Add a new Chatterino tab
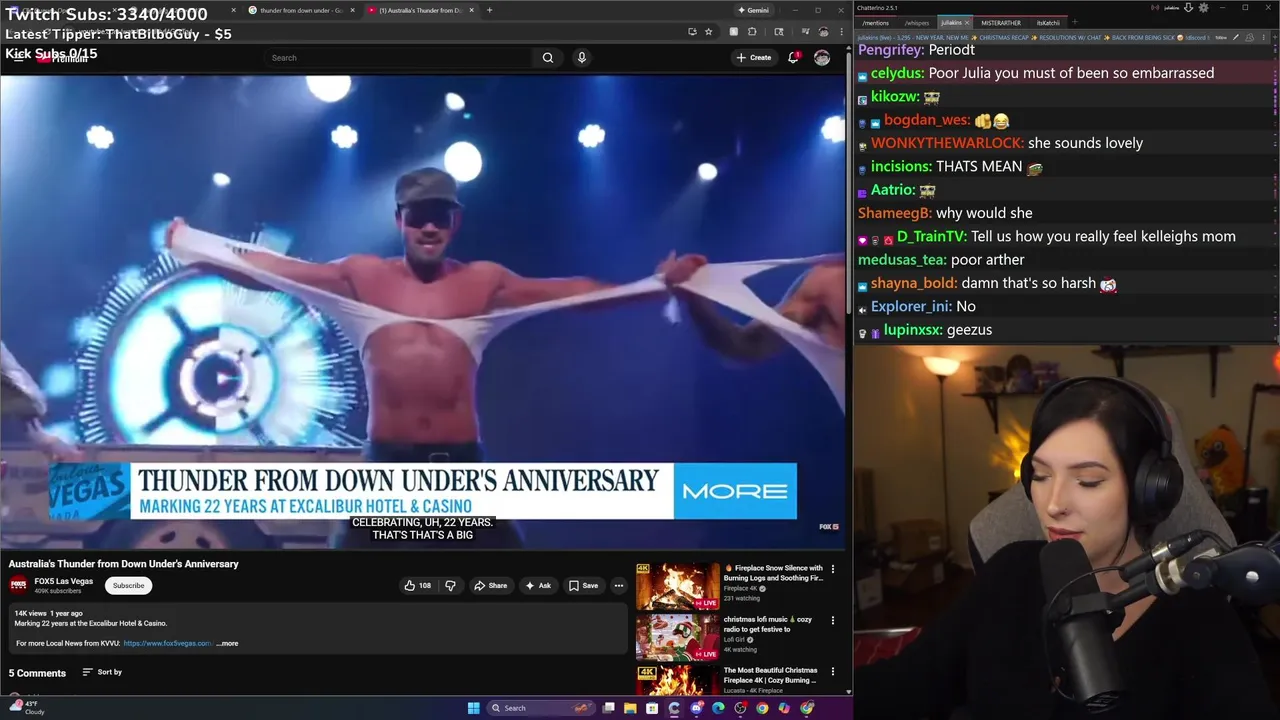 [1076, 22]
